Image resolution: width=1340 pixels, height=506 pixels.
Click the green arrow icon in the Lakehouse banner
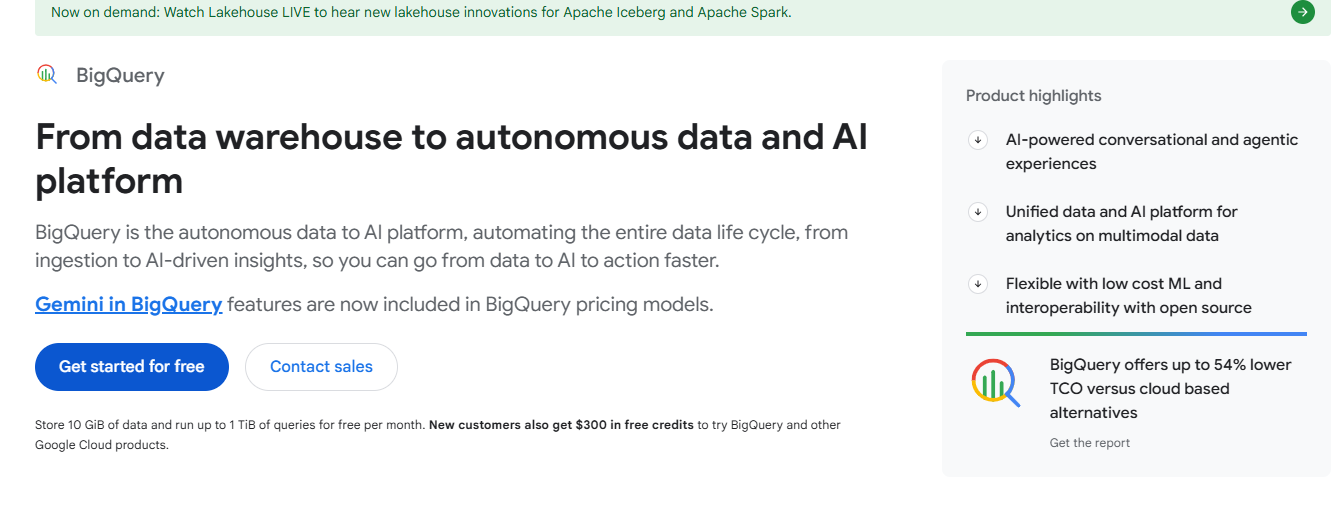pos(1302,12)
